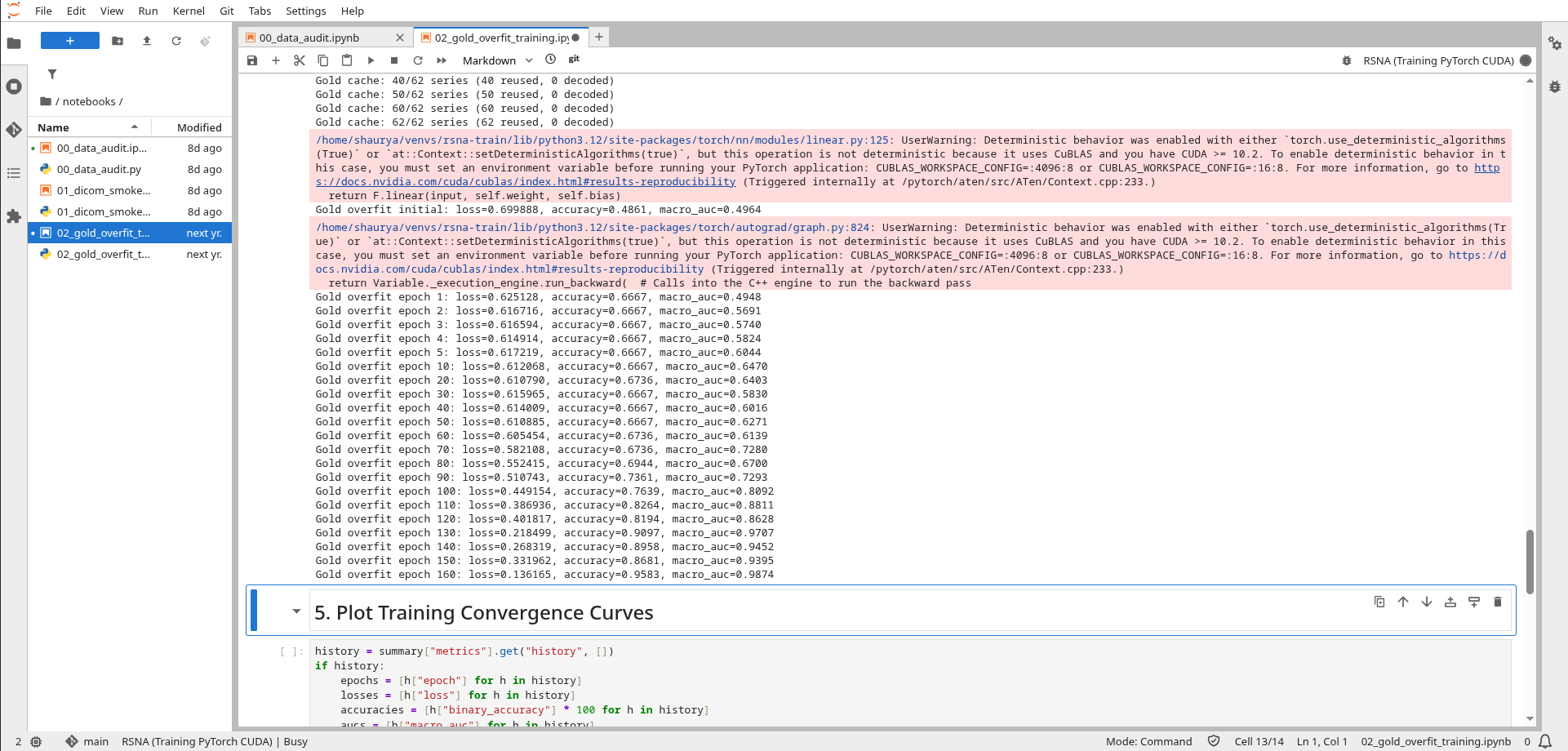Click the git icon in notebook toolbar
The width and height of the screenshot is (1568, 751).
[x=574, y=60]
